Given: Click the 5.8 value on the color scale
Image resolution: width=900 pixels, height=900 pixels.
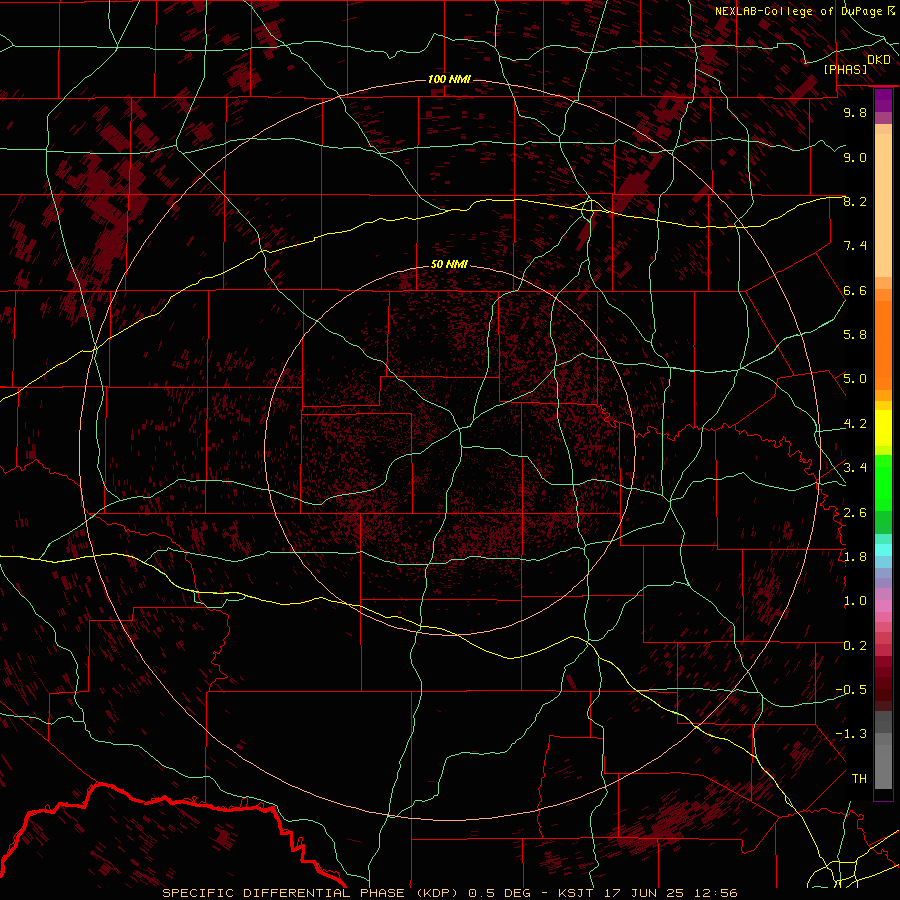Looking at the screenshot, I should click(x=855, y=335).
